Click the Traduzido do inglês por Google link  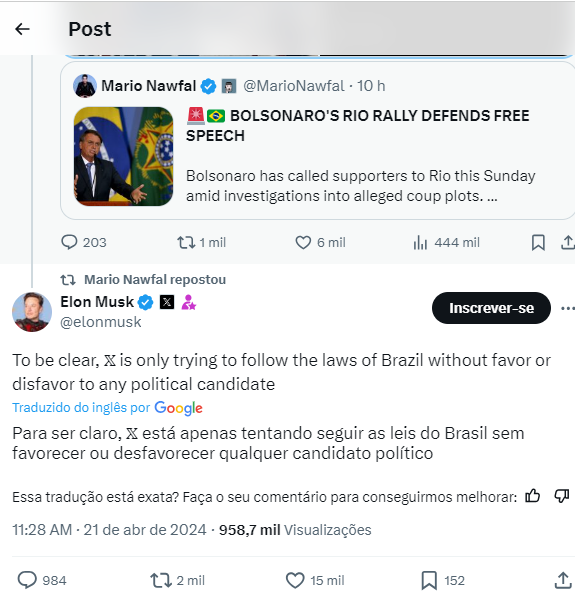point(107,408)
